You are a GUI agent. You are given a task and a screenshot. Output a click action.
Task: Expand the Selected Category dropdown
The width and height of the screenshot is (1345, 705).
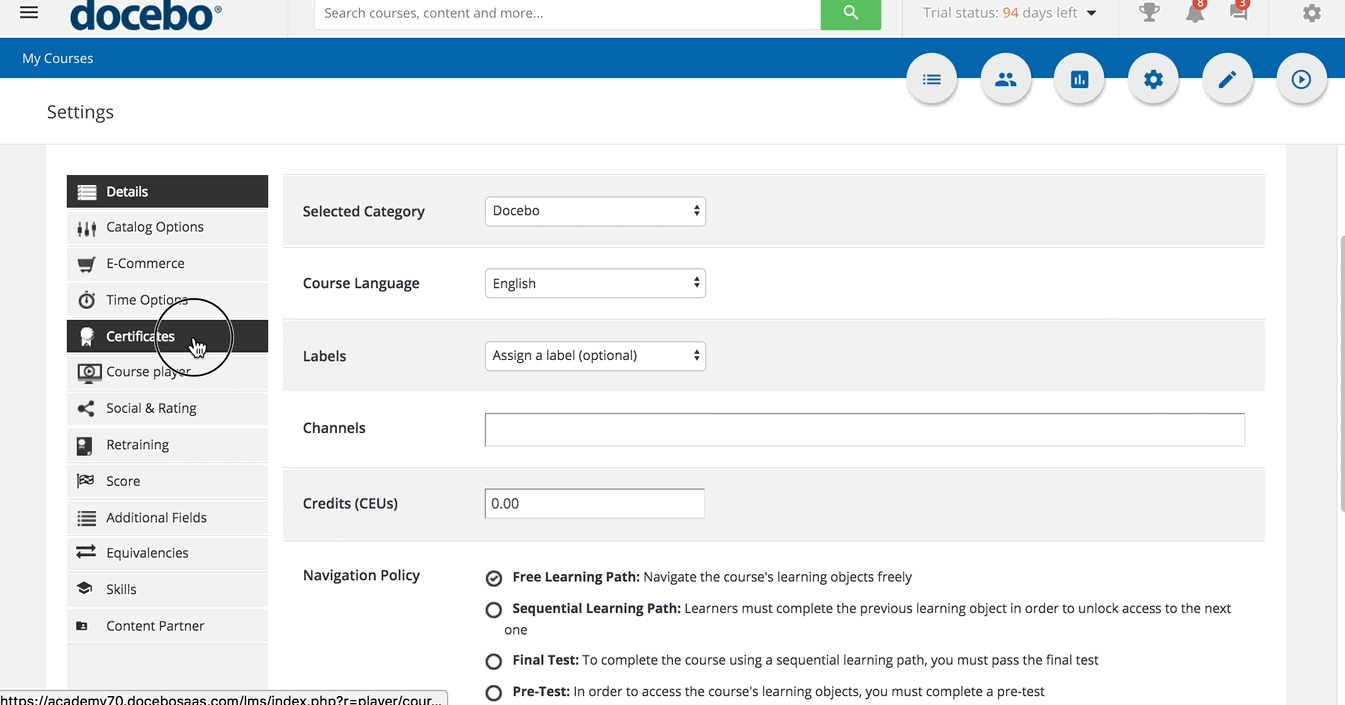tap(595, 211)
